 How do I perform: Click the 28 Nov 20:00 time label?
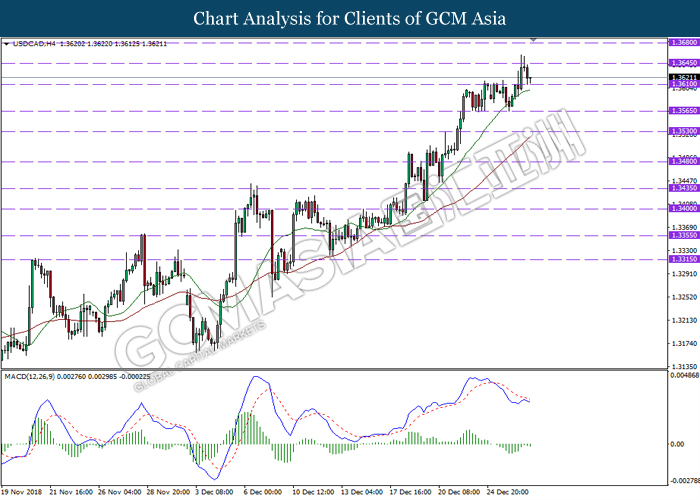pos(168,492)
